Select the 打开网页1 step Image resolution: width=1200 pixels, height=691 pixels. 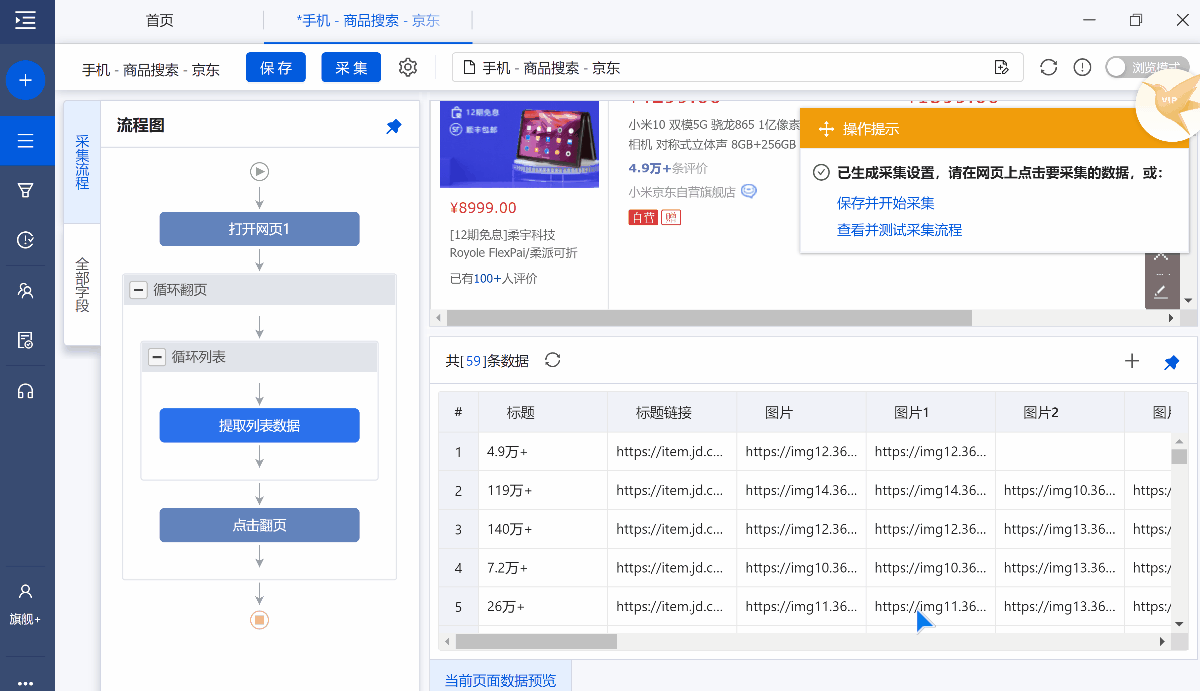[x=259, y=229]
